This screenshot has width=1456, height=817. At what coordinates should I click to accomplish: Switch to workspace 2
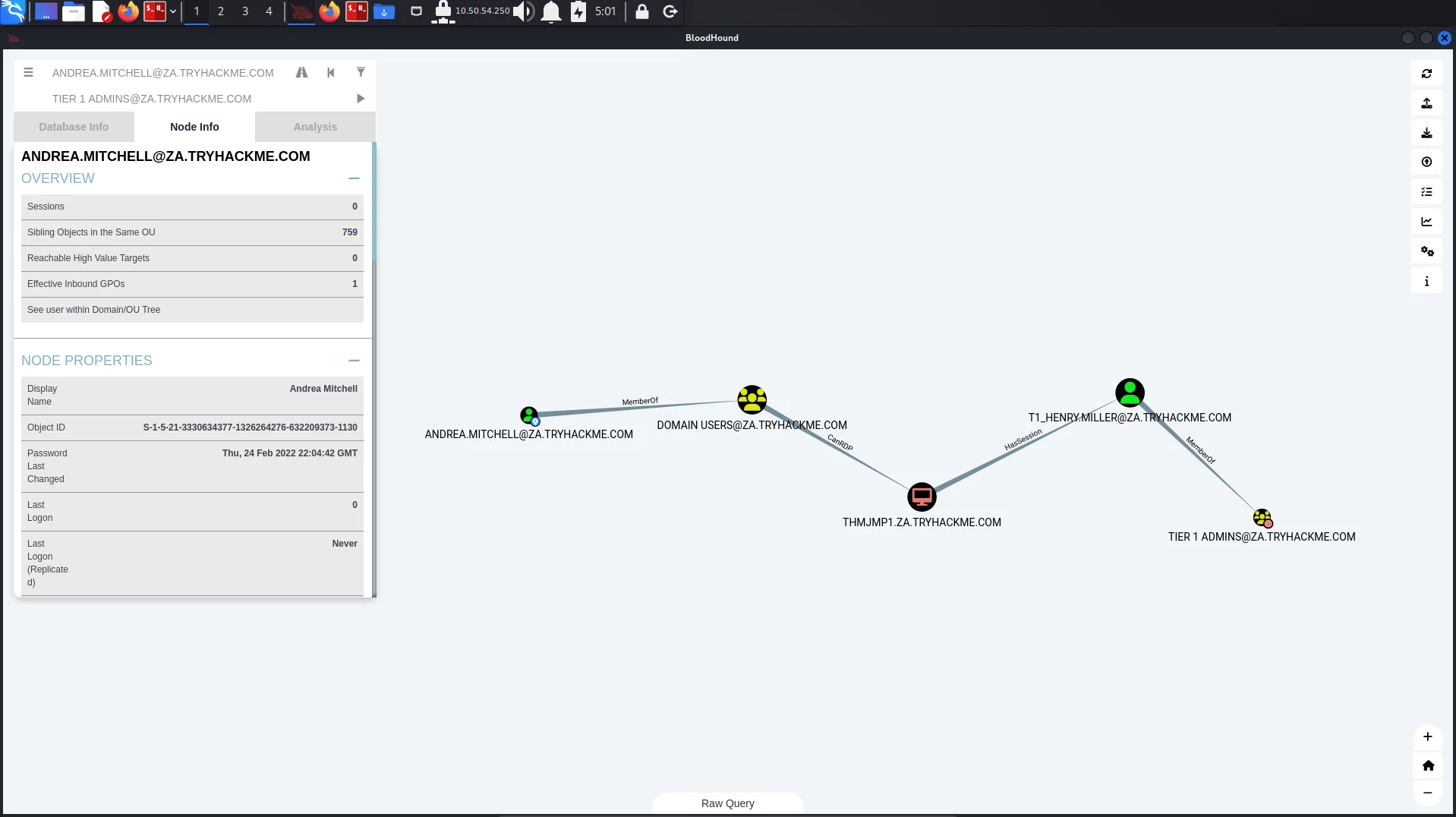[x=221, y=11]
